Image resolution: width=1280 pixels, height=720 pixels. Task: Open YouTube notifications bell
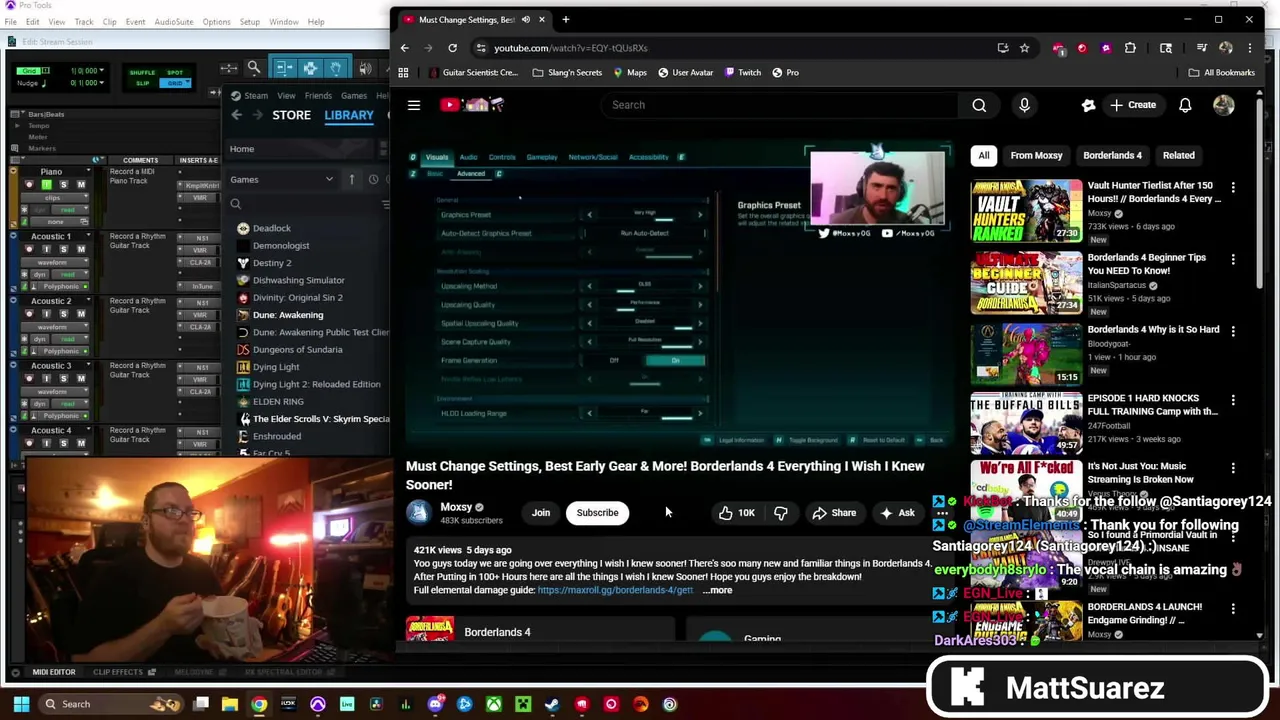click(1185, 105)
